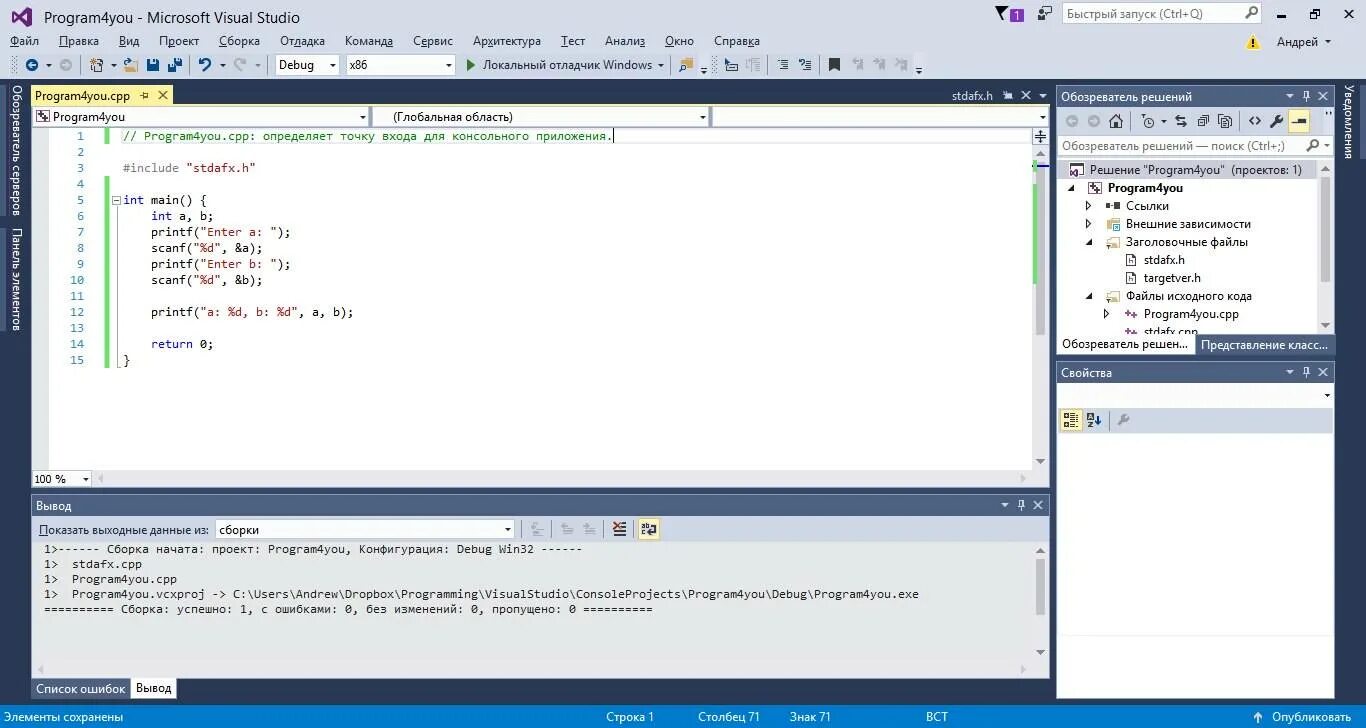
Task: Open the global scope dropdown
Action: point(541,117)
